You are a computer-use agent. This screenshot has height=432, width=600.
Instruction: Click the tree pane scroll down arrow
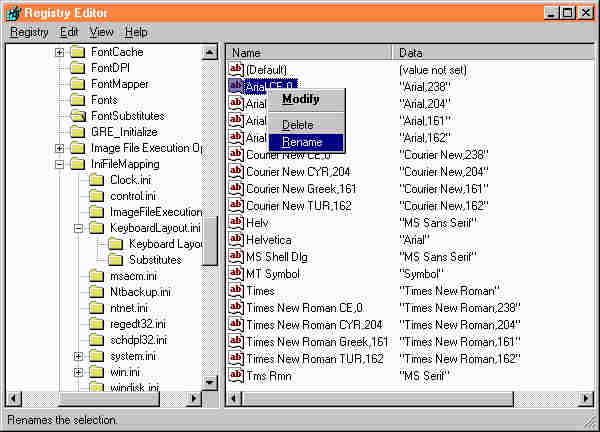tap(210, 382)
